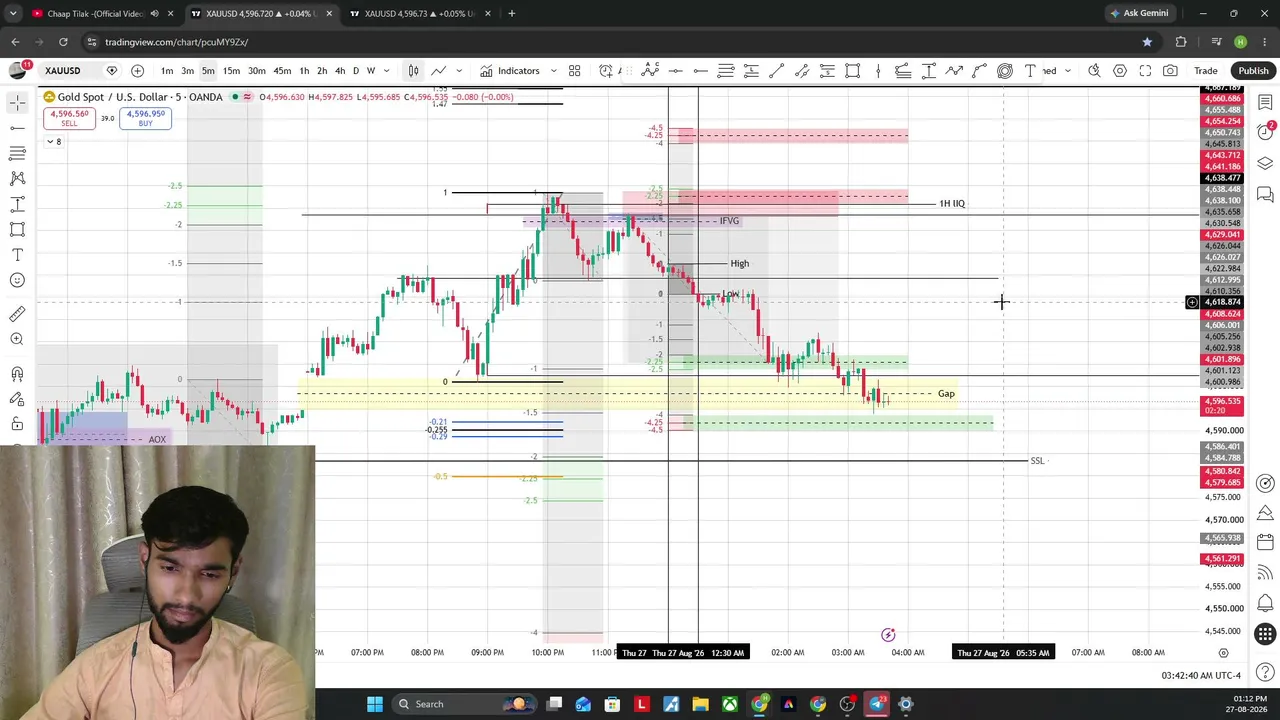Switch to the 30m timeframe

click(257, 71)
